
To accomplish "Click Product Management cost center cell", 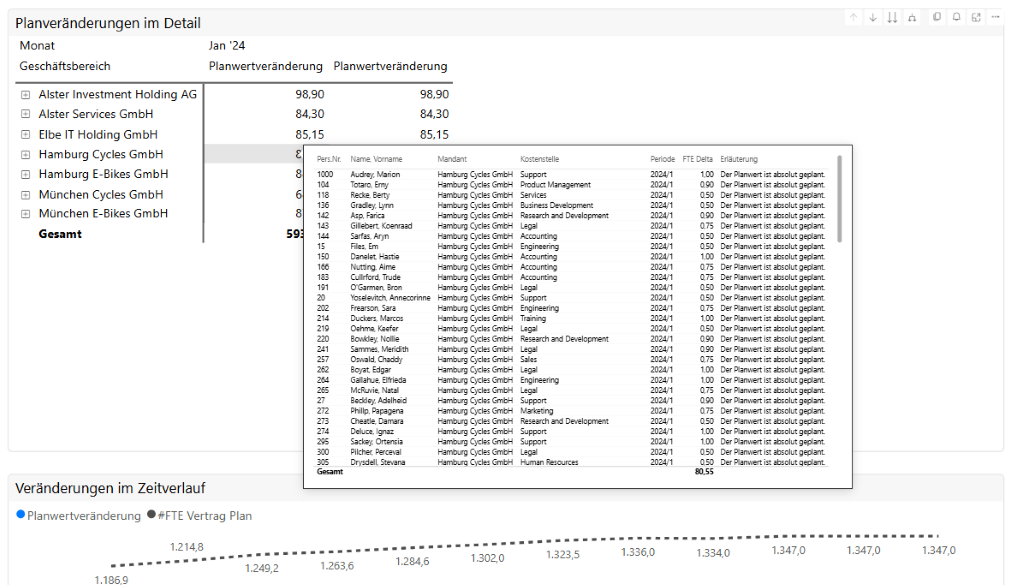I will [x=555, y=185].
